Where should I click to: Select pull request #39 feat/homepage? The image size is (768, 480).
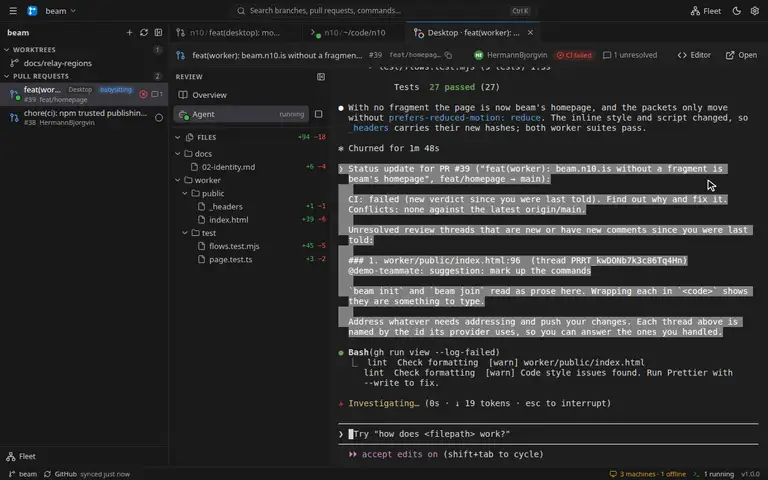click(x=84, y=94)
